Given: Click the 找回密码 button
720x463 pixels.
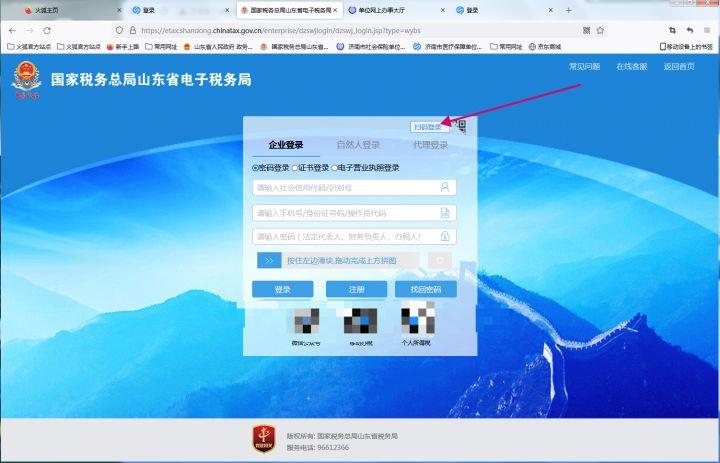Looking at the screenshot, I should tap(426, 289).
